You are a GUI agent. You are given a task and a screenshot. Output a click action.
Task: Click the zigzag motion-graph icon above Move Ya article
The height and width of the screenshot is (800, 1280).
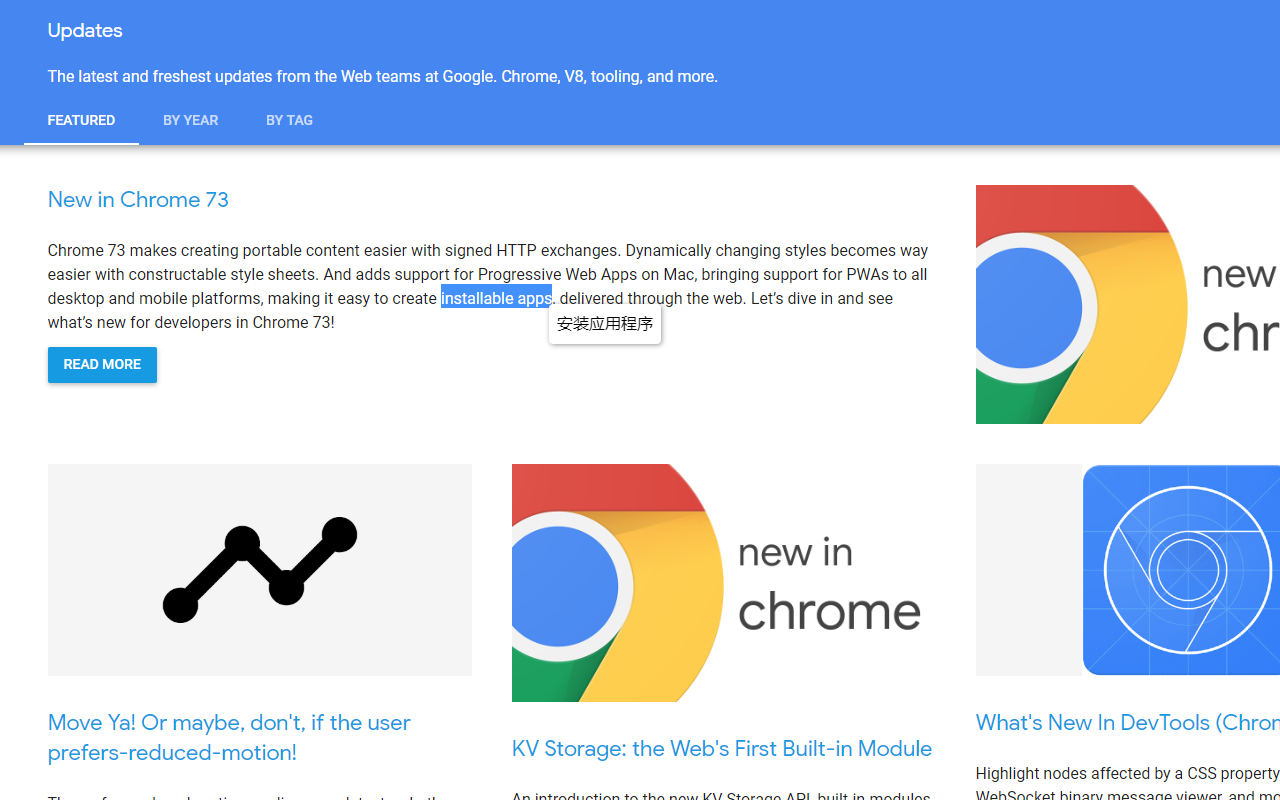tap(259, 569)
